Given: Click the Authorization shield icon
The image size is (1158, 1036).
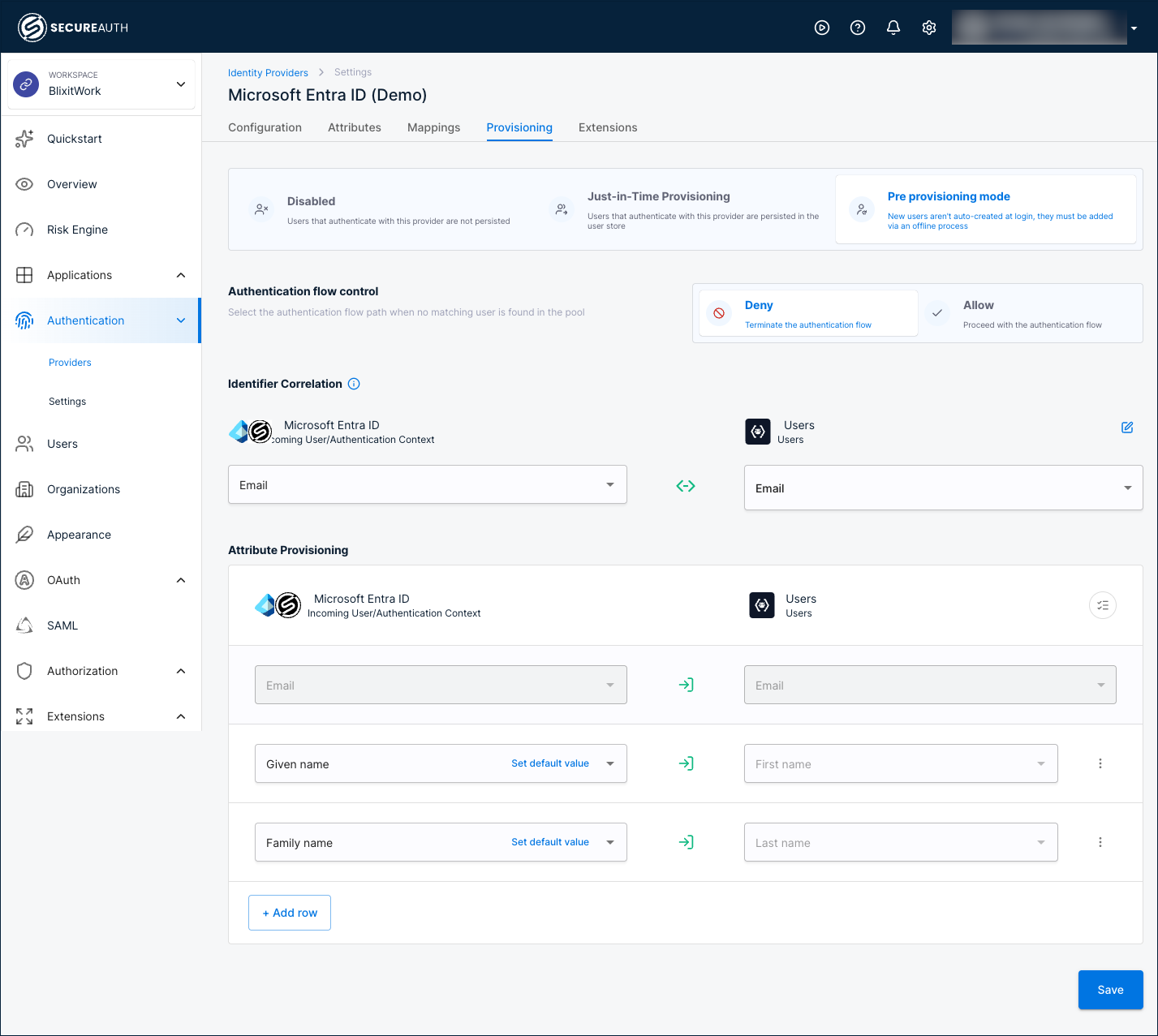Looking at the screenshot, I should point(24,671).
